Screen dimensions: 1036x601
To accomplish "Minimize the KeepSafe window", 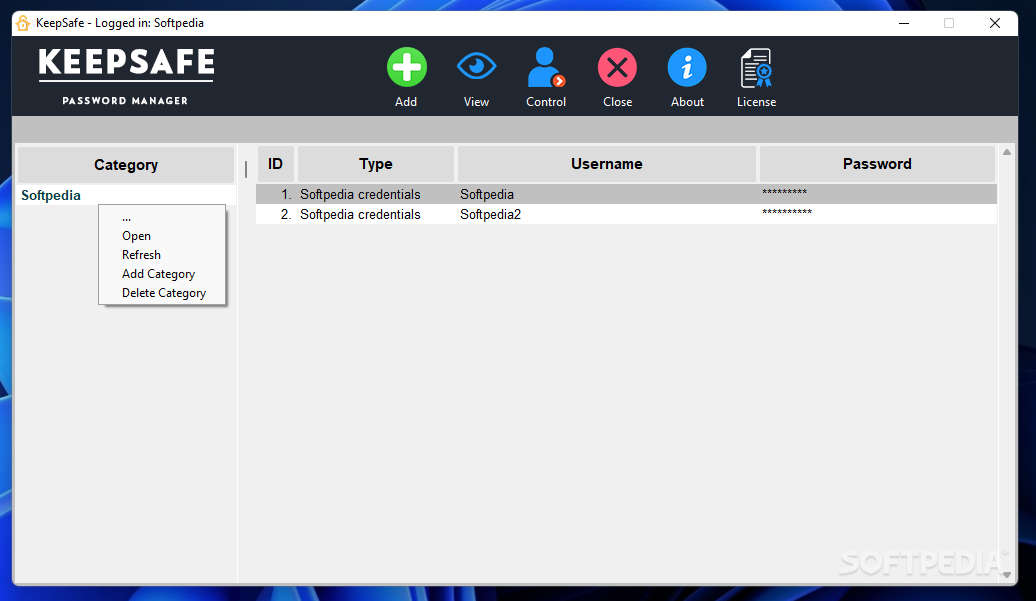I will coord(904,23).
